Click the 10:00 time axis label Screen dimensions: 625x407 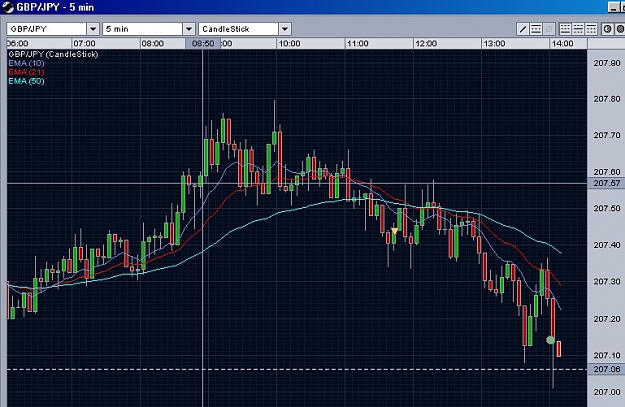289,43
